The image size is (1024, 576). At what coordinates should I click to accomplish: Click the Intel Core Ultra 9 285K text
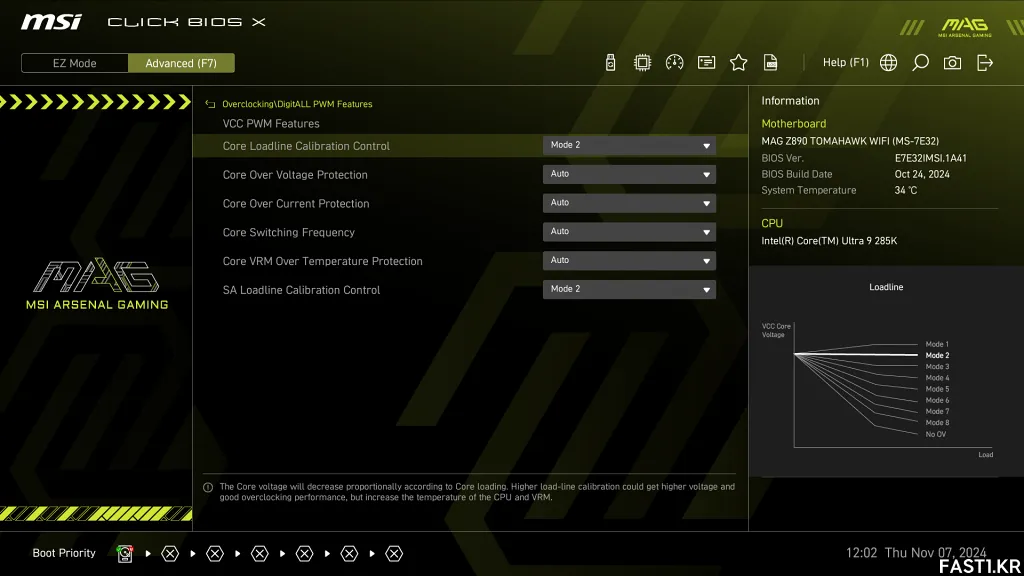pos(829,241)
